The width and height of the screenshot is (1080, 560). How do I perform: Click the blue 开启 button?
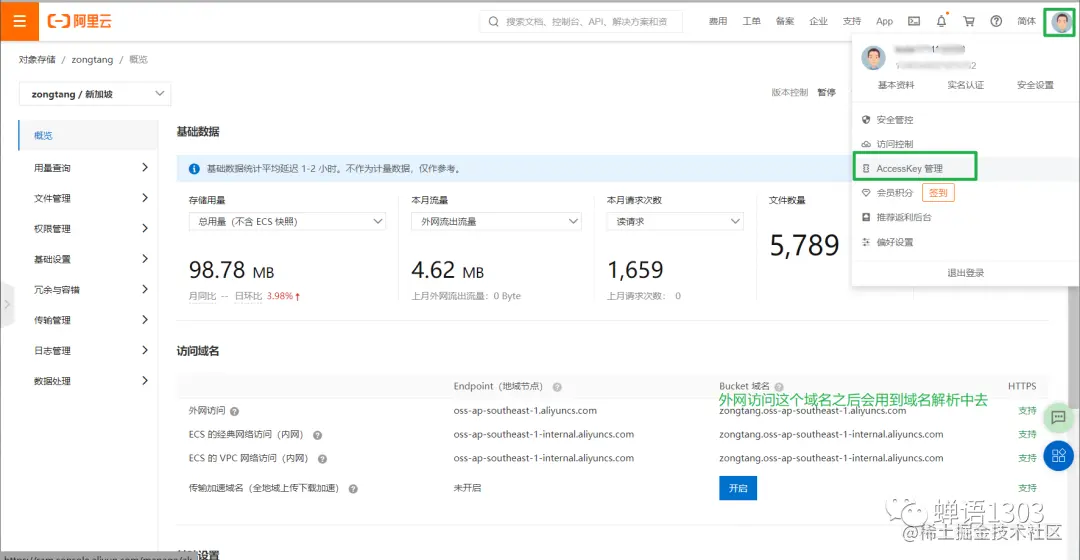click(738, 488)
